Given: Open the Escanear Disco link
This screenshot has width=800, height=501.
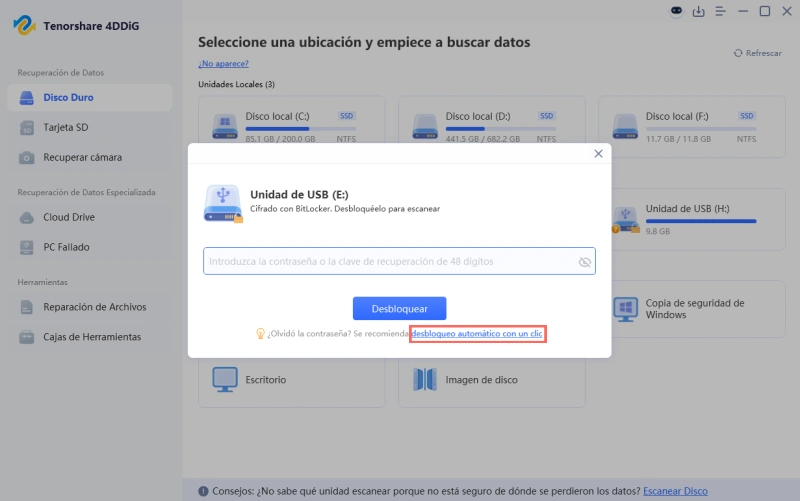Looking at the screenshot, I should click(675, 491).
